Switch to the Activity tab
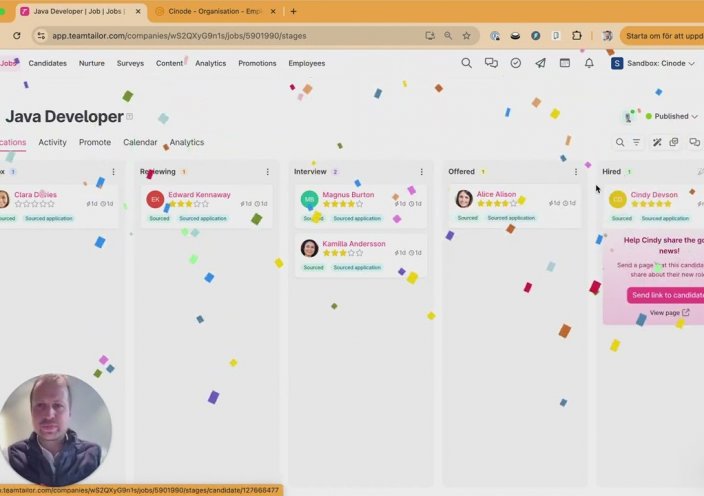The width and height of the screenshot is (704, 496). tap(52, 142)
